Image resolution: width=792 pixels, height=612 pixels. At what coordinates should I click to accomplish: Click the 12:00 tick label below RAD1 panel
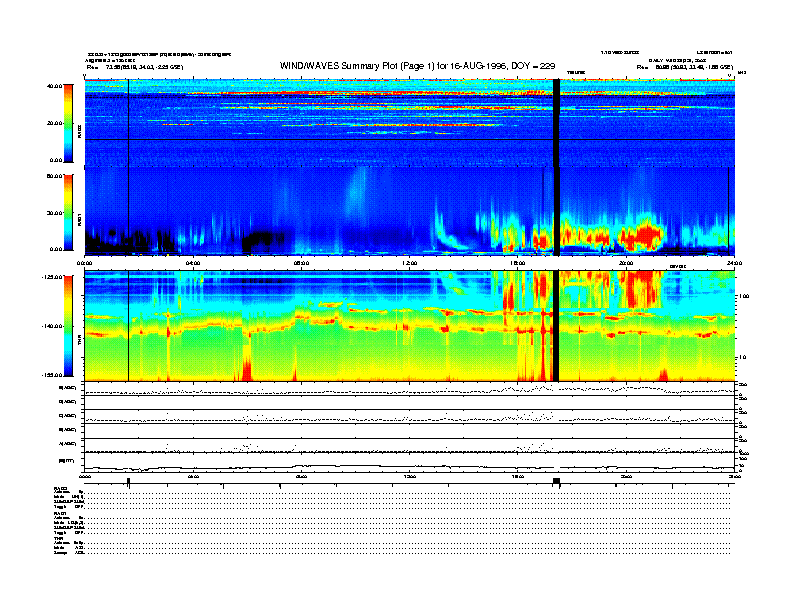pyautogui.click(x=410, y=263)
